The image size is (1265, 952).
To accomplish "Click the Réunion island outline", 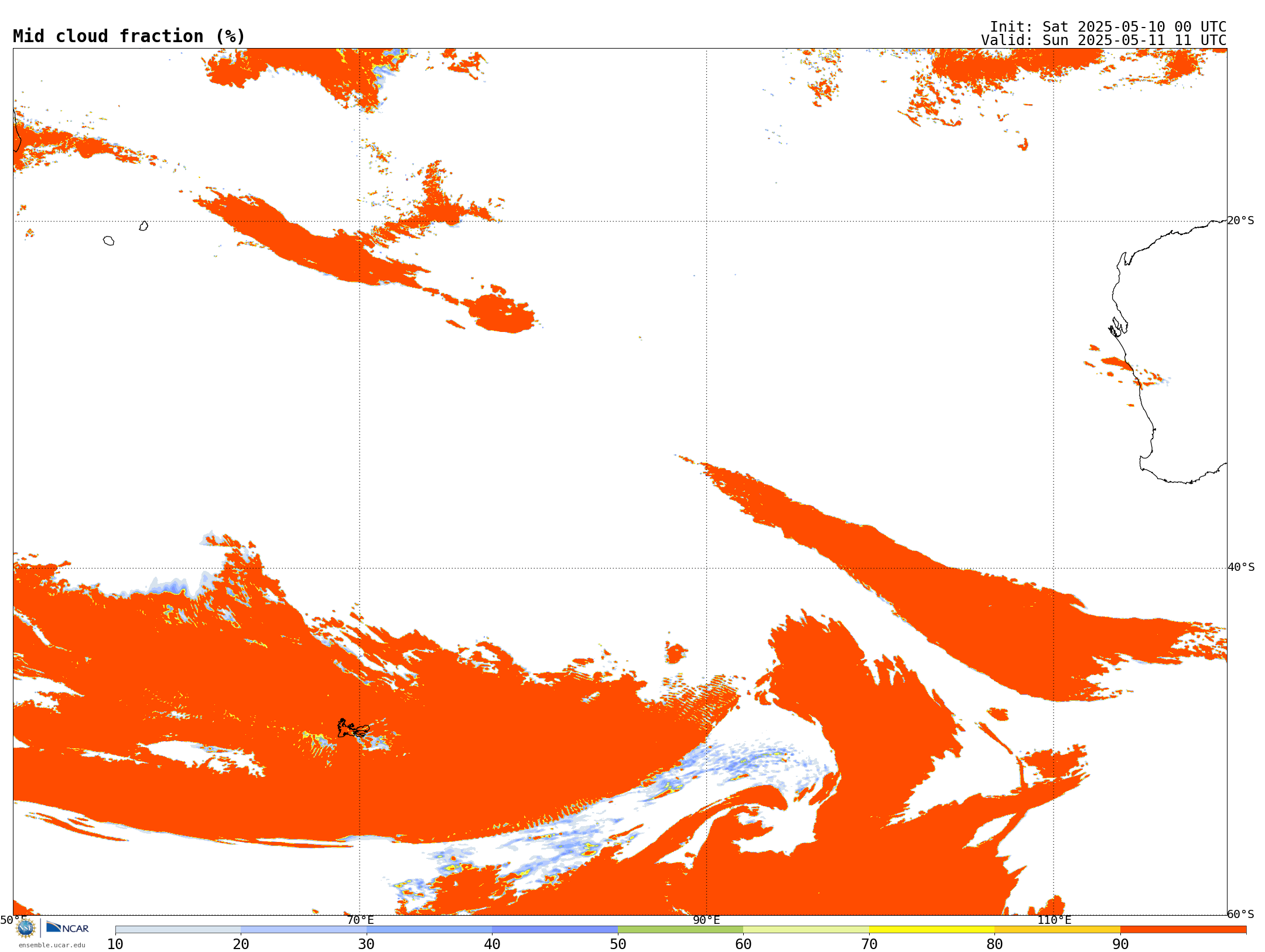I will click(108, 241).
